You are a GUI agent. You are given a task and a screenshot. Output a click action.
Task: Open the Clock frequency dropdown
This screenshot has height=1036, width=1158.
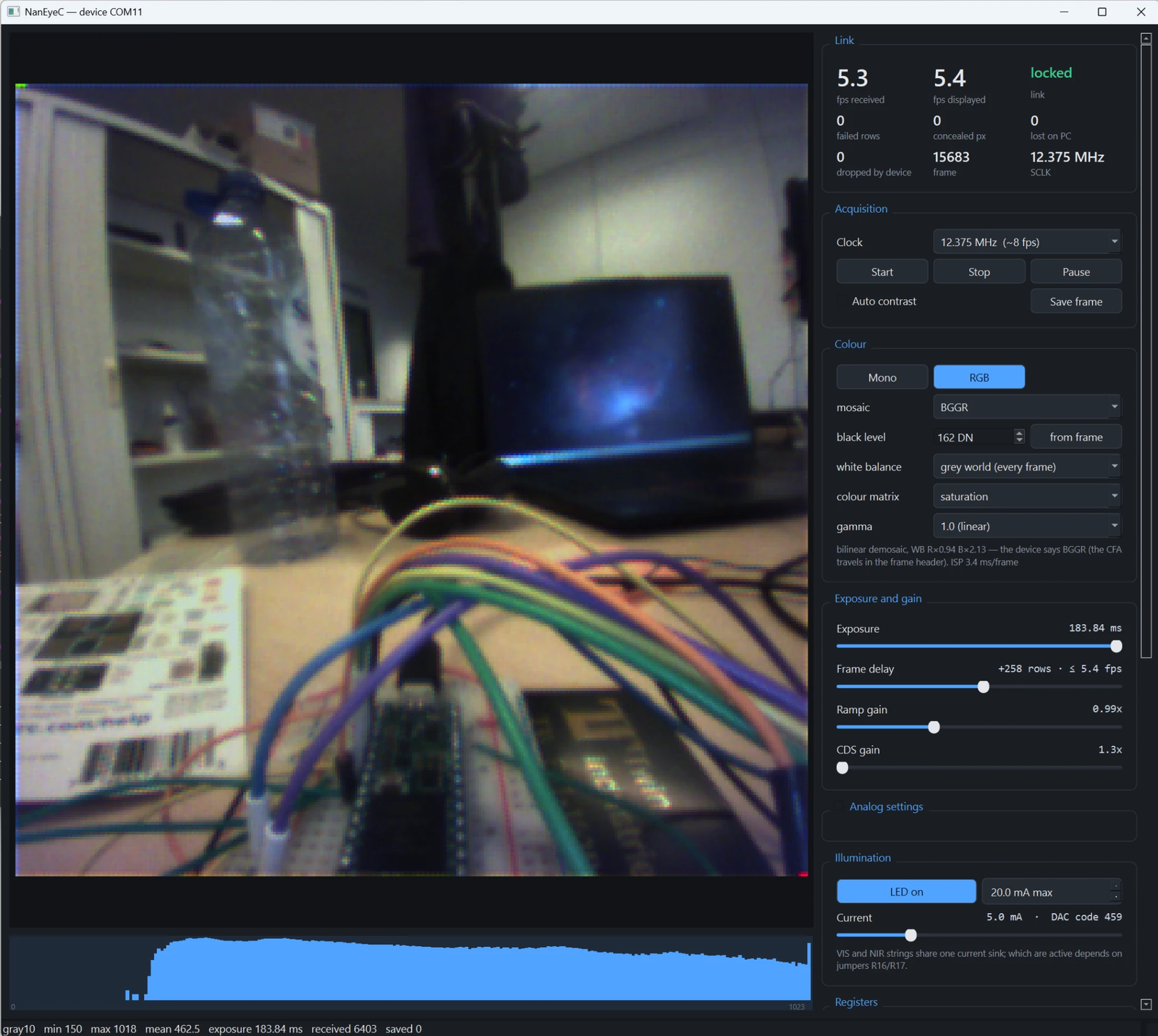[1027, 242]
